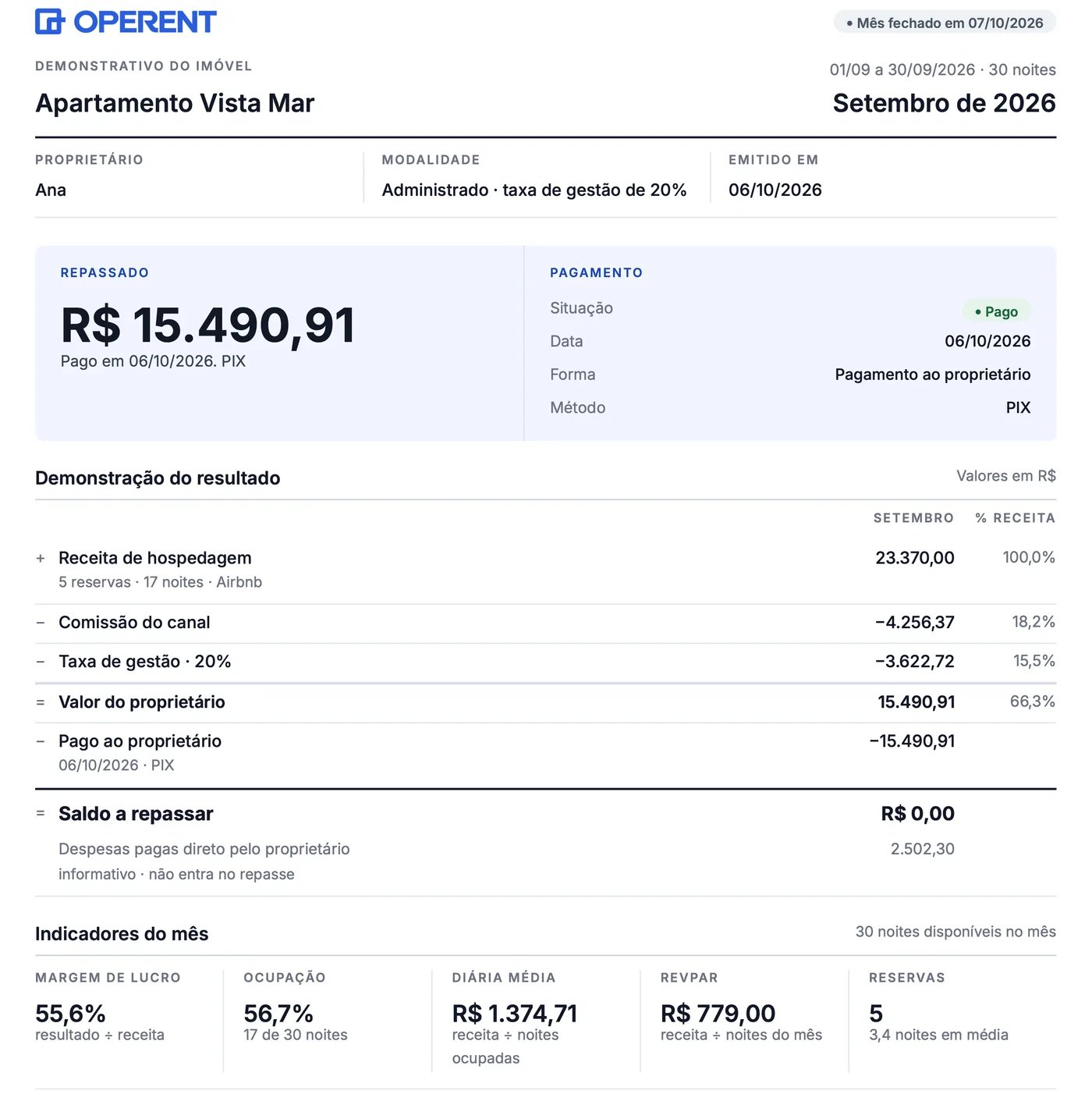Select the property title 'Apartamento Vista Mar'
Screen dimensions: 1092x1094
point(175,103)
